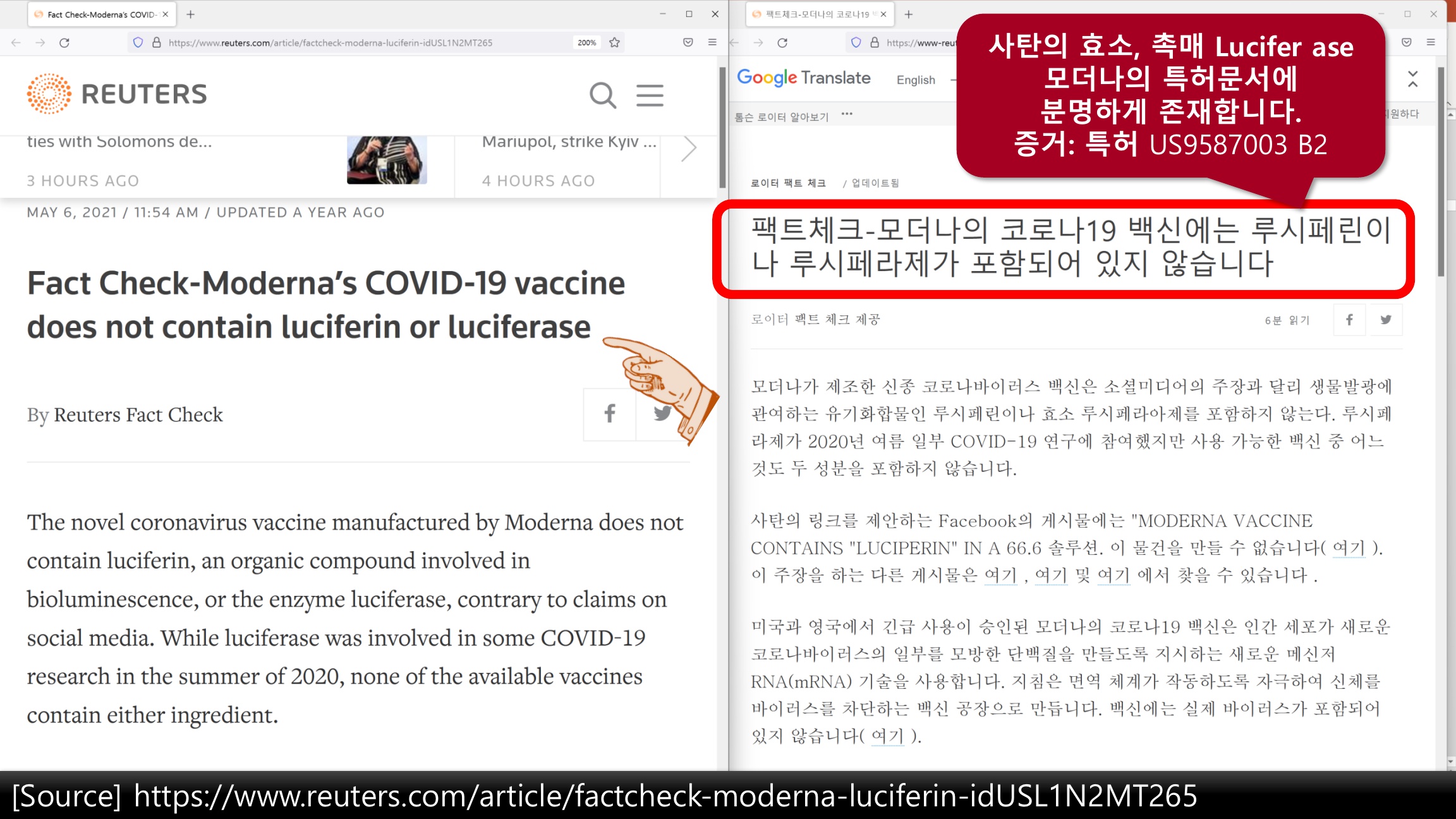
Task: Save to Pocket in left browser toolbar
Action: tap(688, 42)
